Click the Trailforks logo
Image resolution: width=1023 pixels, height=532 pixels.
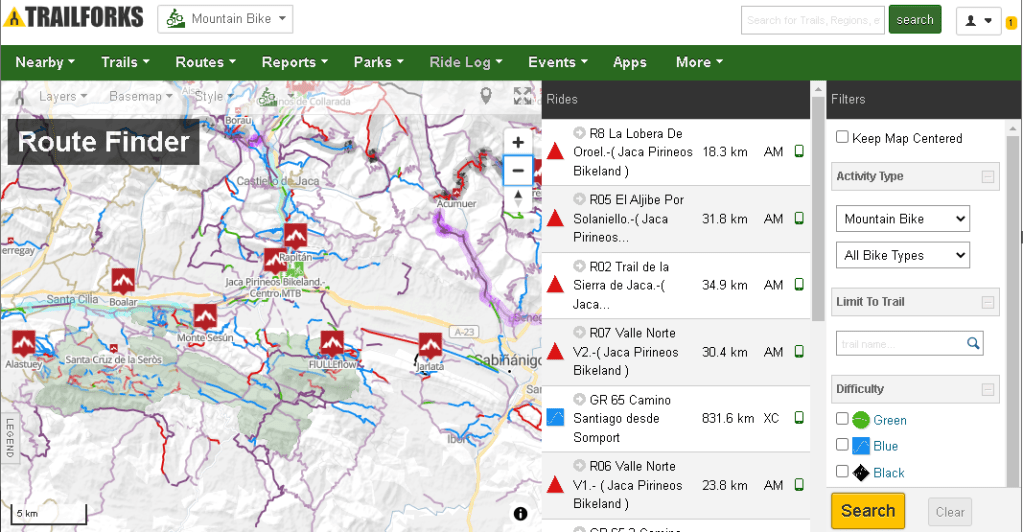[74, 18]
